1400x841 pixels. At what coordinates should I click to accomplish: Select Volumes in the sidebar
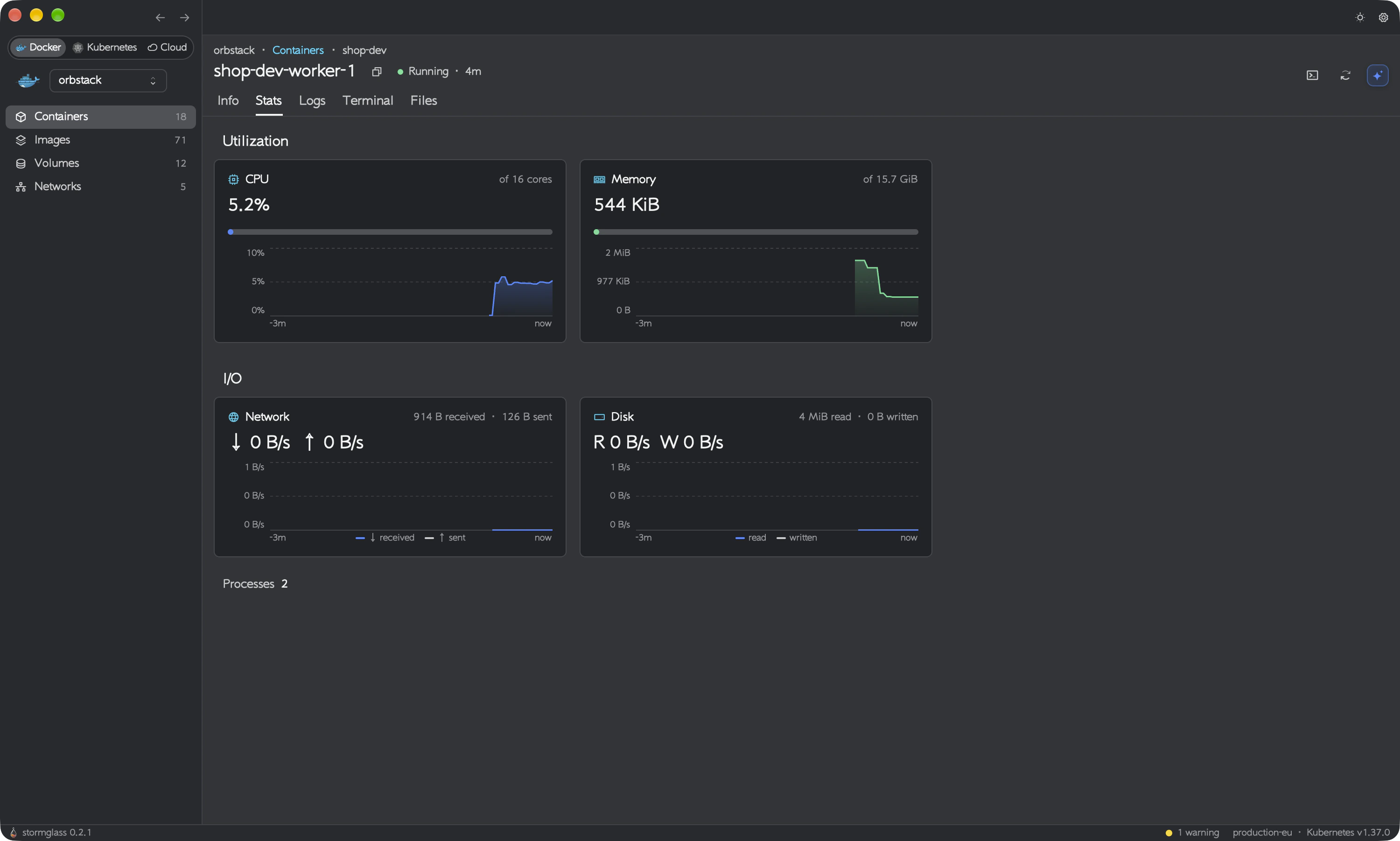pyautogui.click(x=101, y=163)
